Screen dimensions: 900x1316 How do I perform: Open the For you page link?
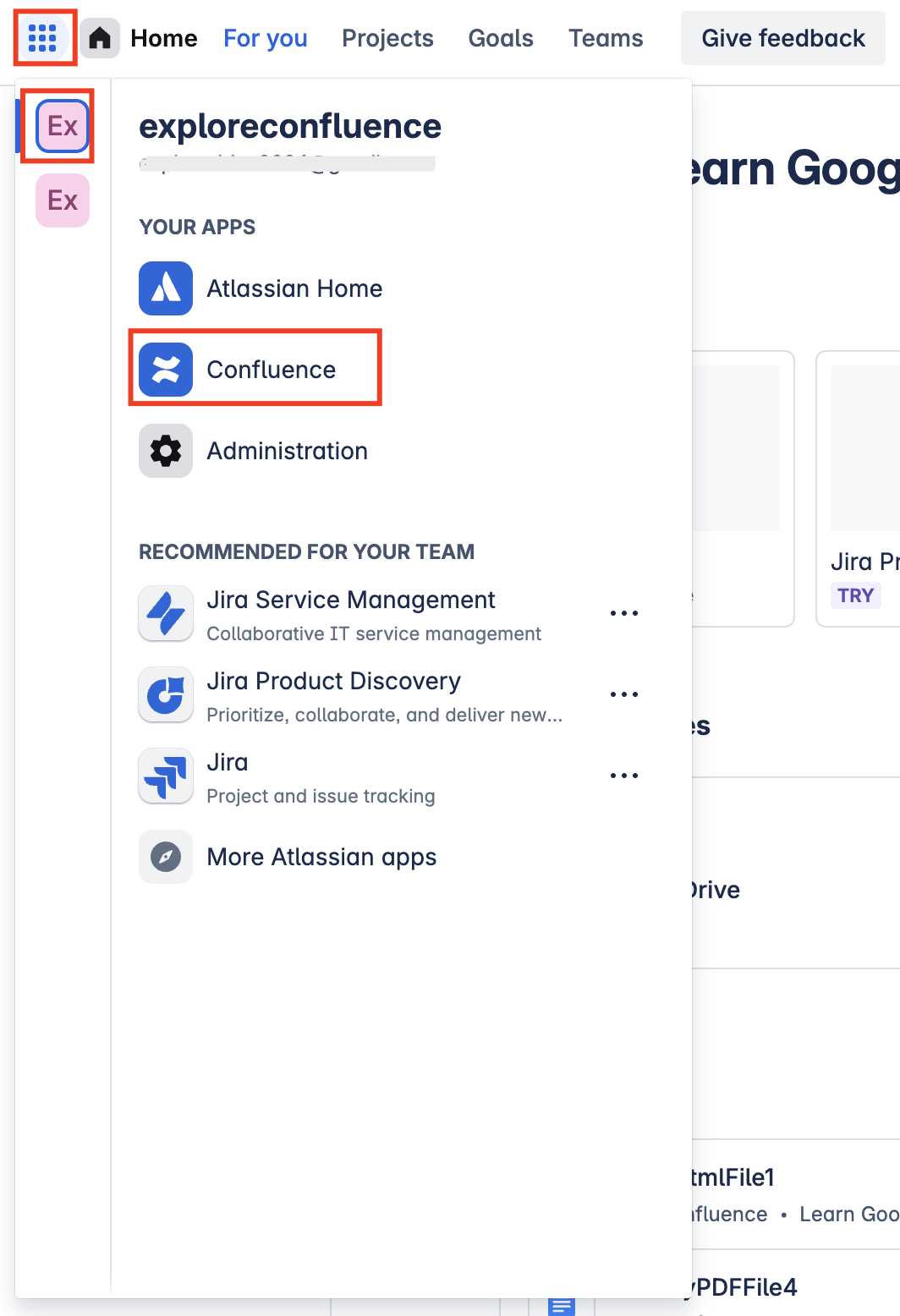[265, 38]
